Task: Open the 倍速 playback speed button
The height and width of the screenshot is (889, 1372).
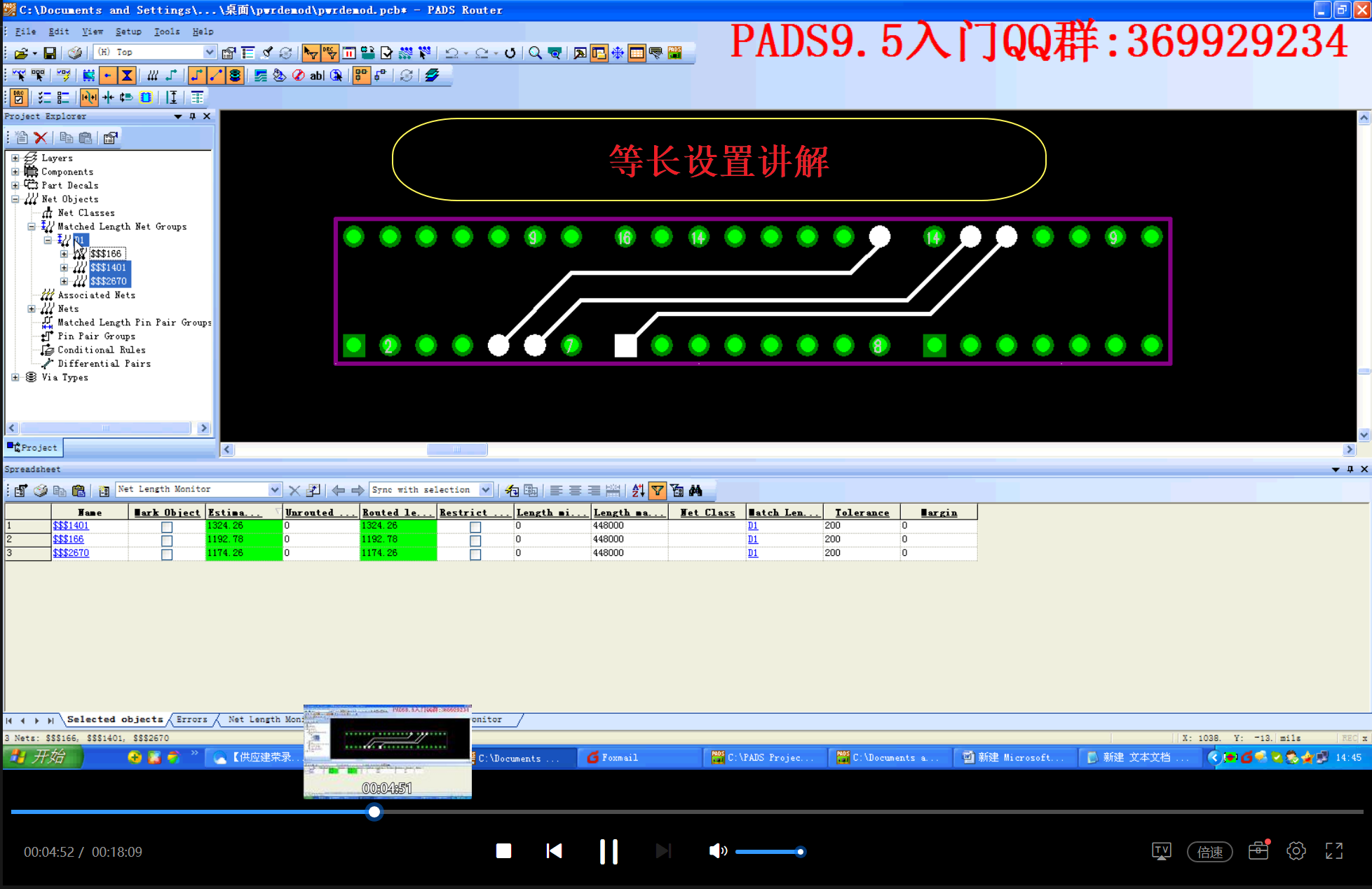Action: pos(1210,852)
